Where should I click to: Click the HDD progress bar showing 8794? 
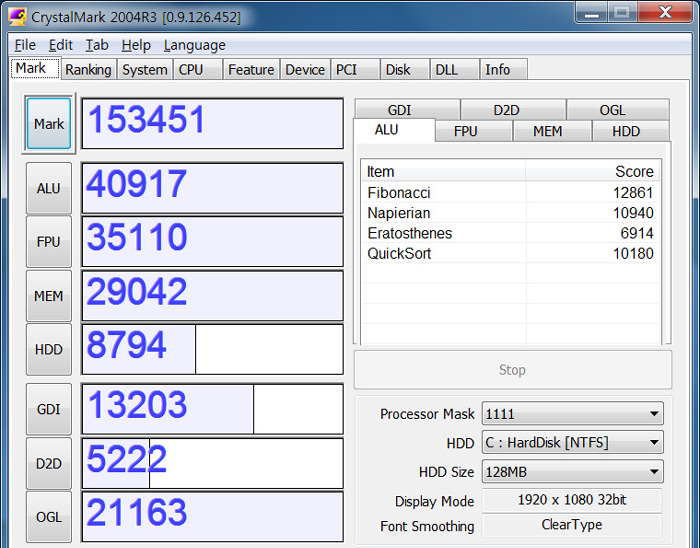coord(212,349)
